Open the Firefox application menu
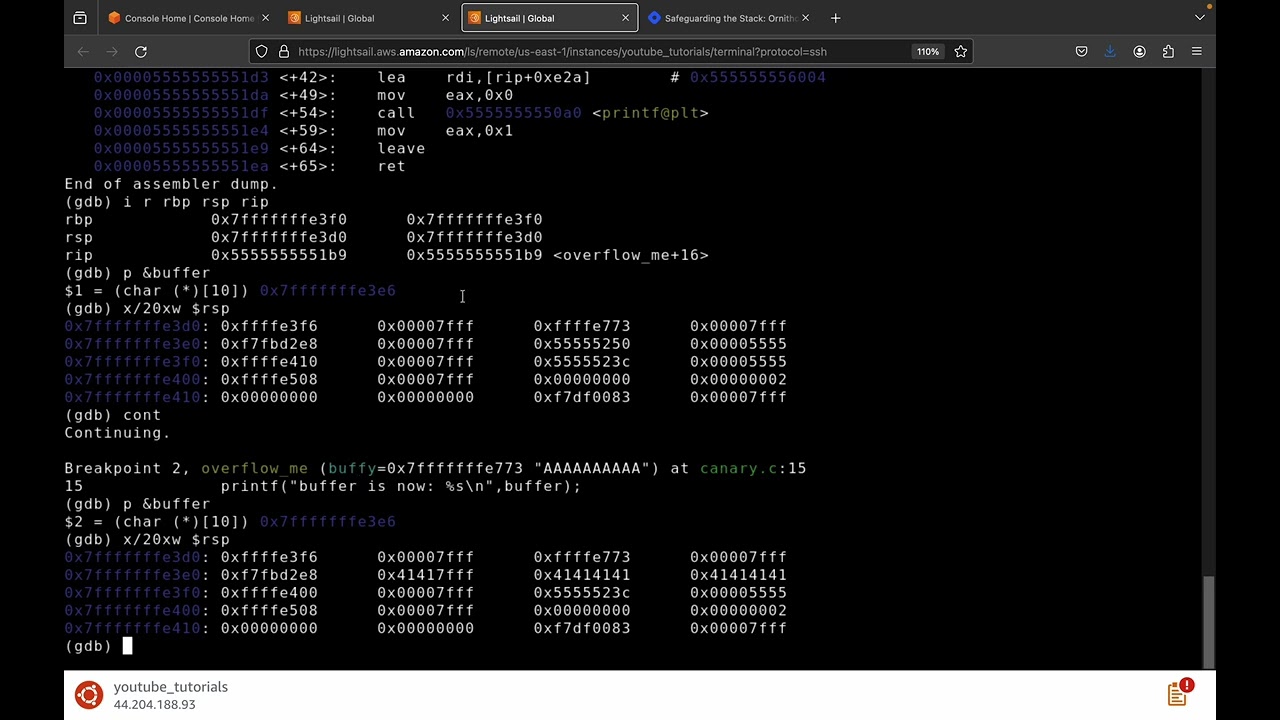The height and width of the screenshot is (720, 1280). click(x=1197, y=52)
